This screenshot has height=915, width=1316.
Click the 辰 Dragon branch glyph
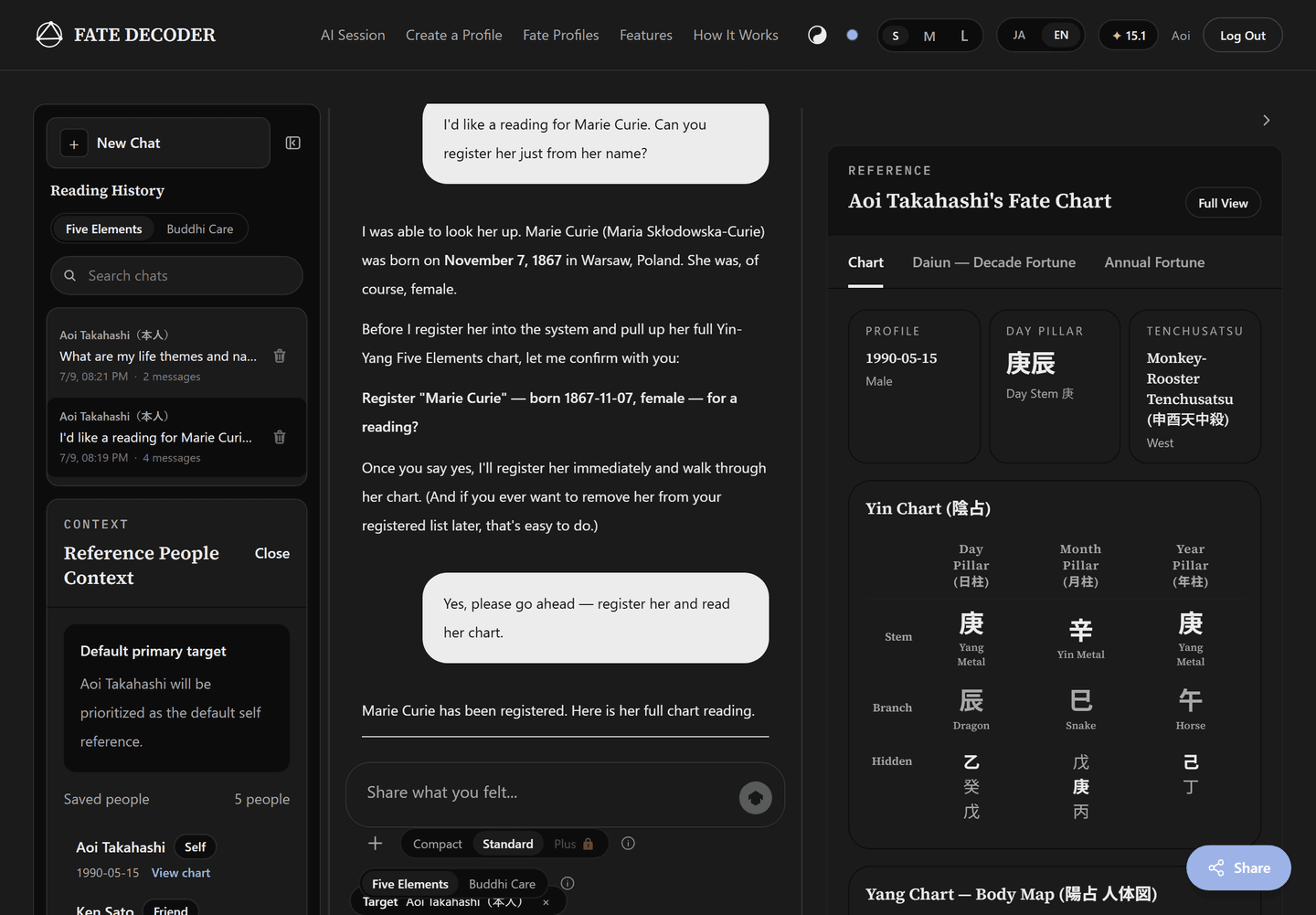(971, 701)
